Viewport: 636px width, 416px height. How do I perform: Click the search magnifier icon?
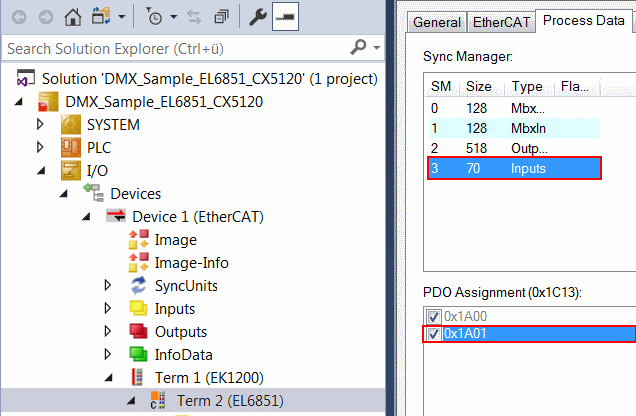pos(358,47)
